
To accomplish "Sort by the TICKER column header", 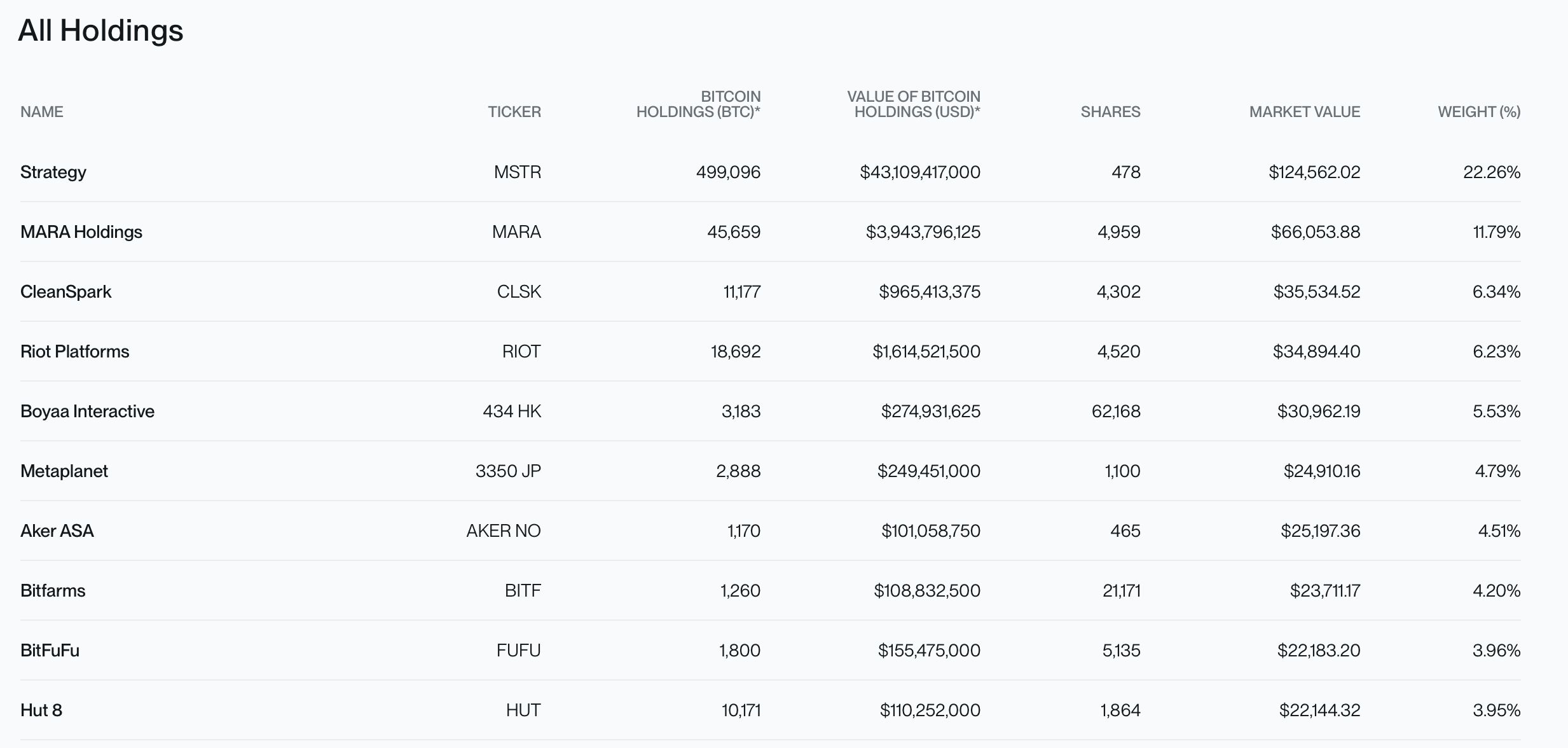I will [514, 112].
